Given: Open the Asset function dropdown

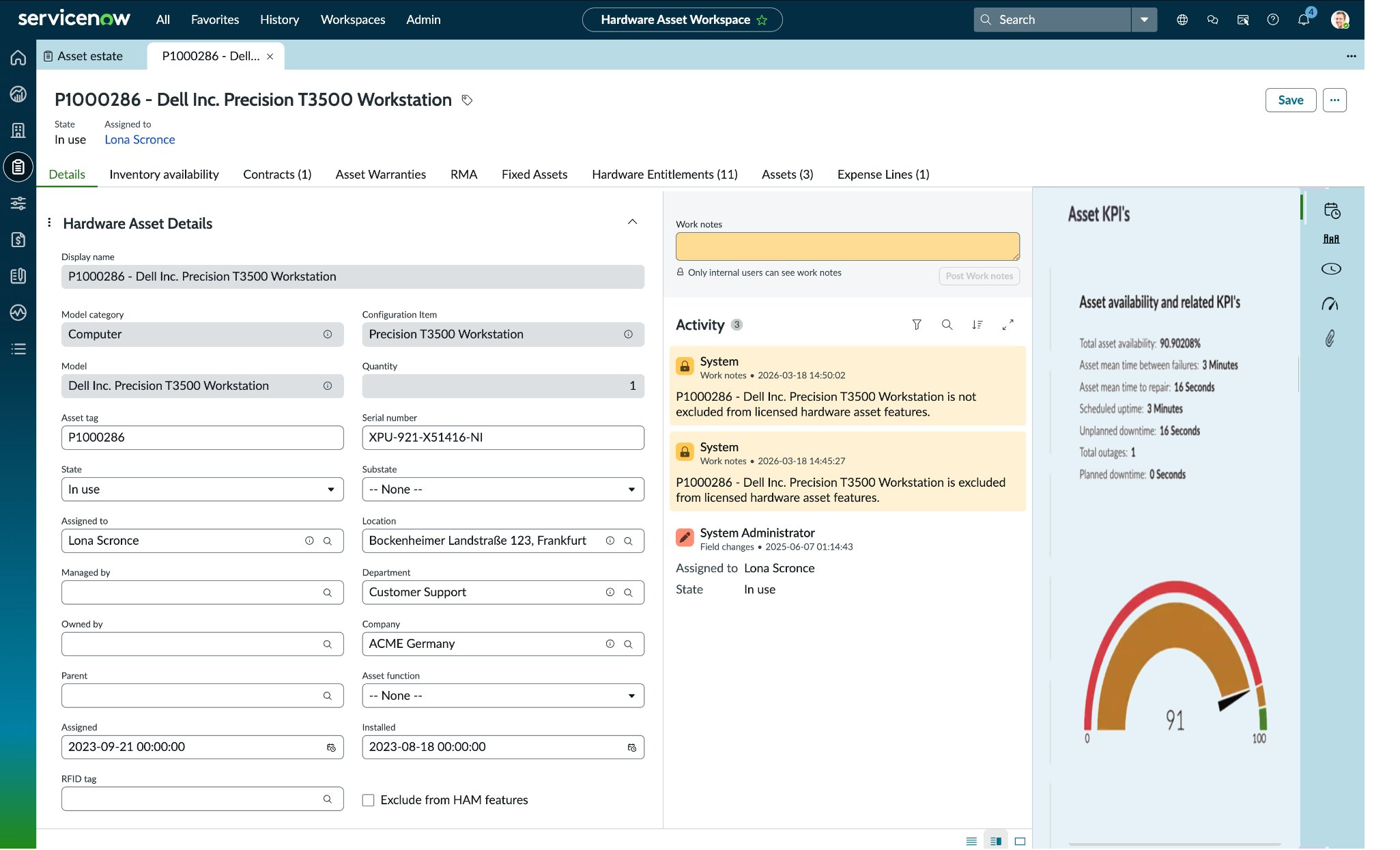Looking at the screenshot, I should tap(503, 696).
